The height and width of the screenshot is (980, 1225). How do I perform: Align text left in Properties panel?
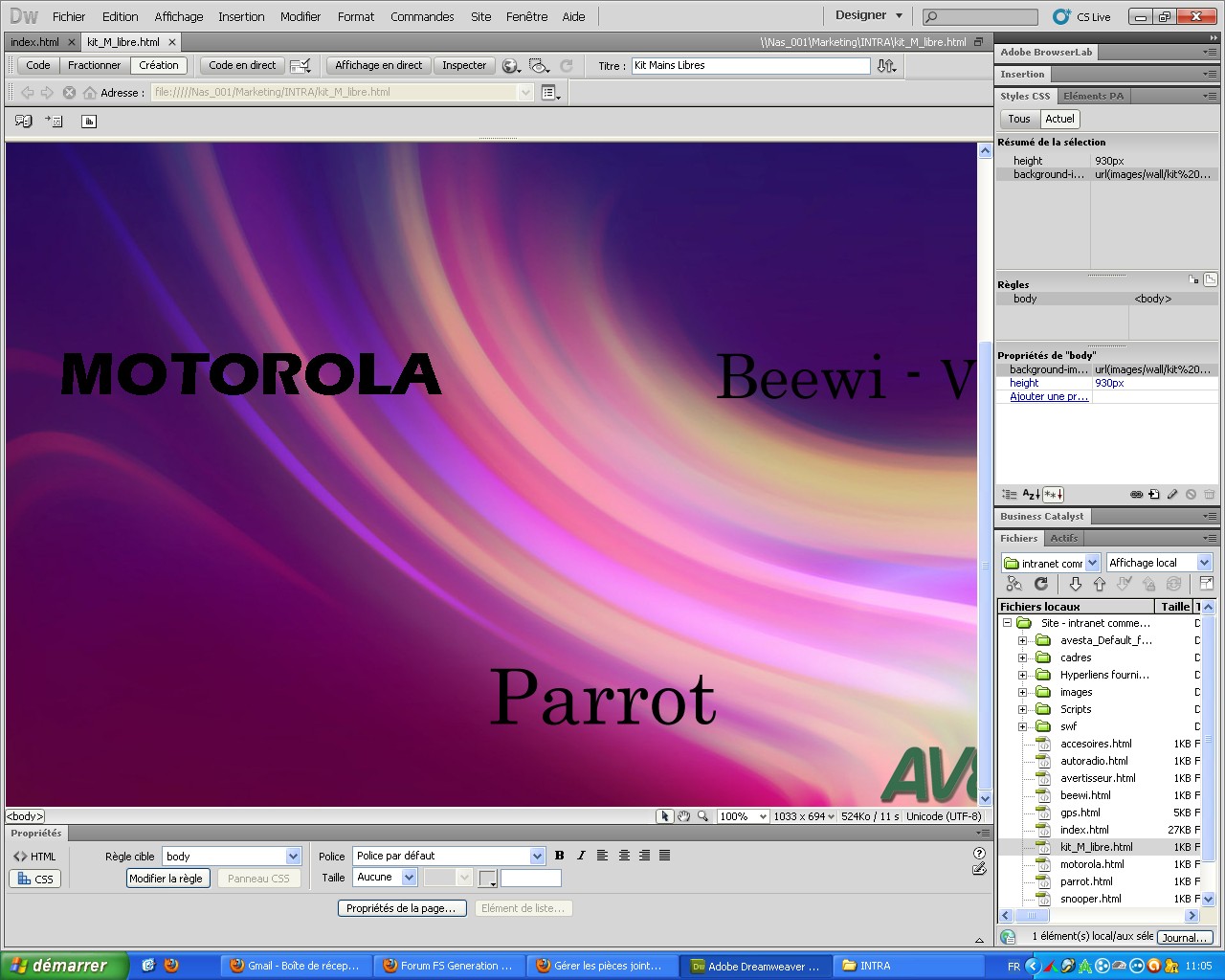[x=602, y=856]
